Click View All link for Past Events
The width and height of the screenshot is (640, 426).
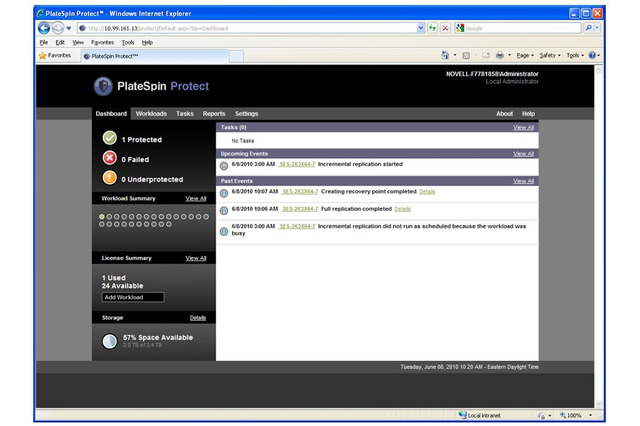pyautogui.click(x=523, y=181)
